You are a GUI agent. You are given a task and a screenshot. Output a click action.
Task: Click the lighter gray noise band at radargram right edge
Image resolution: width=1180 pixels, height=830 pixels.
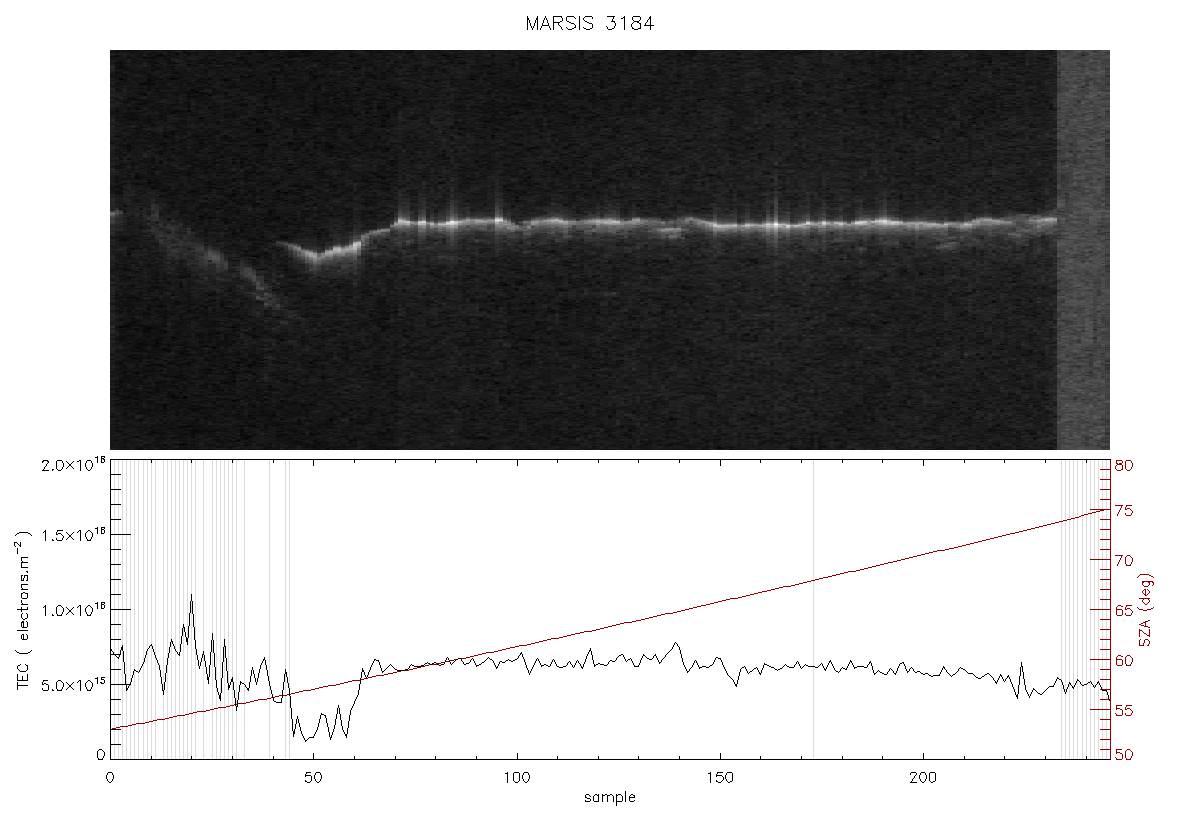pos(1083,250)
